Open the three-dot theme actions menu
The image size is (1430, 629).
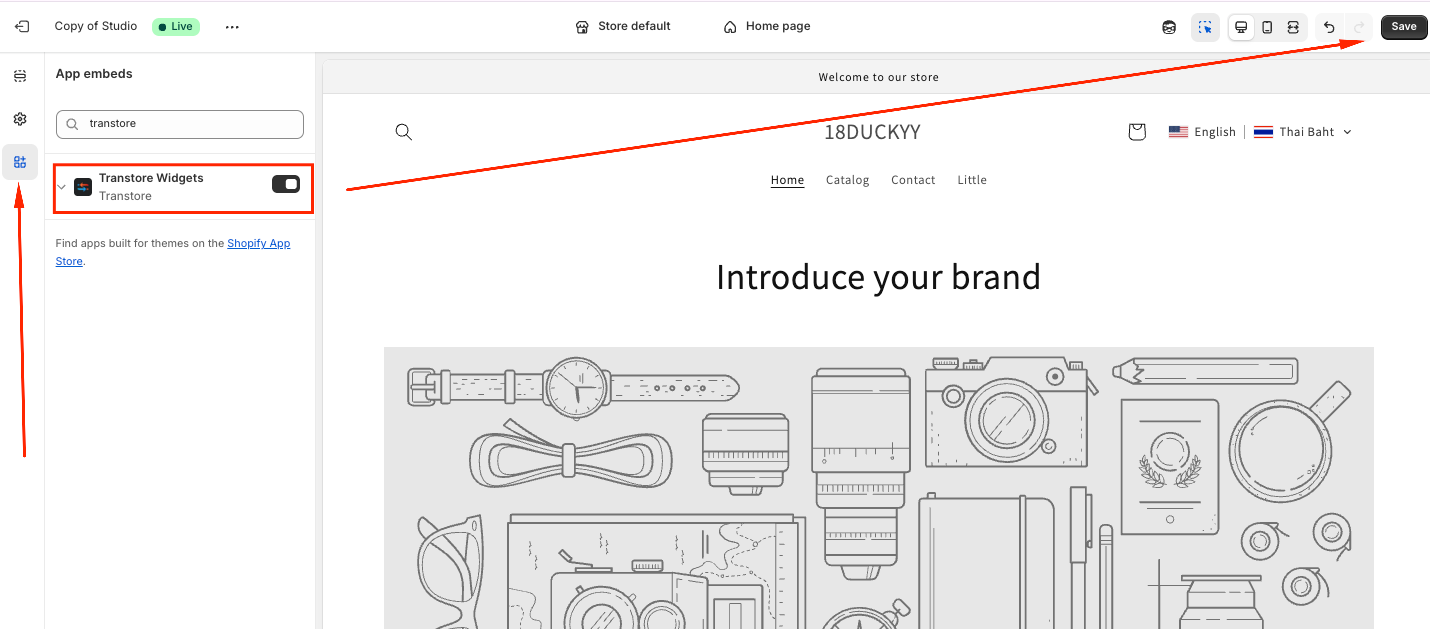232,27
